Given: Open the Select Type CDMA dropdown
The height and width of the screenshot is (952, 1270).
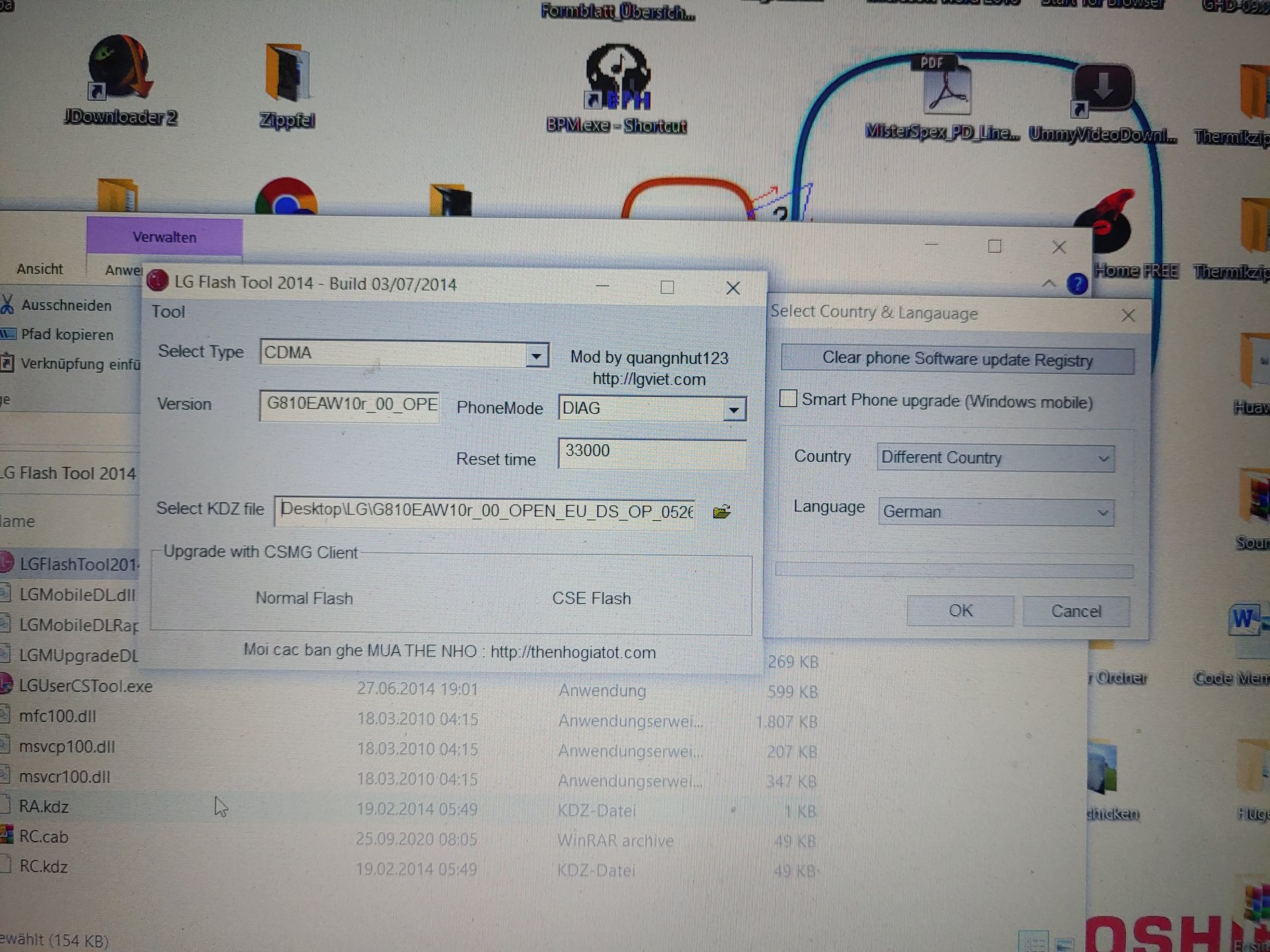Looking at the screenshot, I should click(537, 356).
